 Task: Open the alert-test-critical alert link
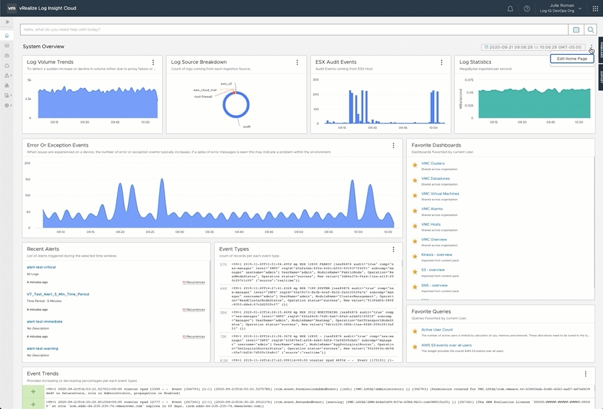[x=41, y=267]
